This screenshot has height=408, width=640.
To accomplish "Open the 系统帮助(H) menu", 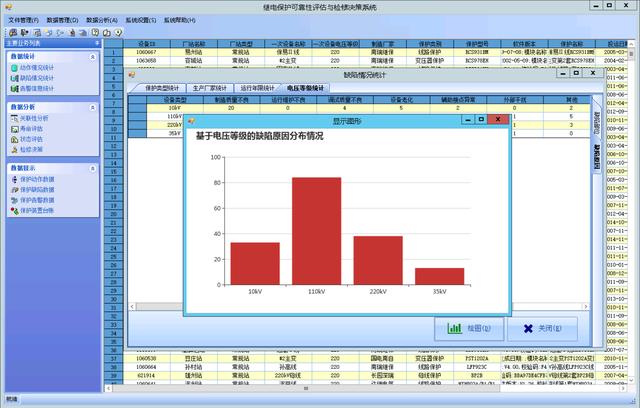I will click(180, 20).
